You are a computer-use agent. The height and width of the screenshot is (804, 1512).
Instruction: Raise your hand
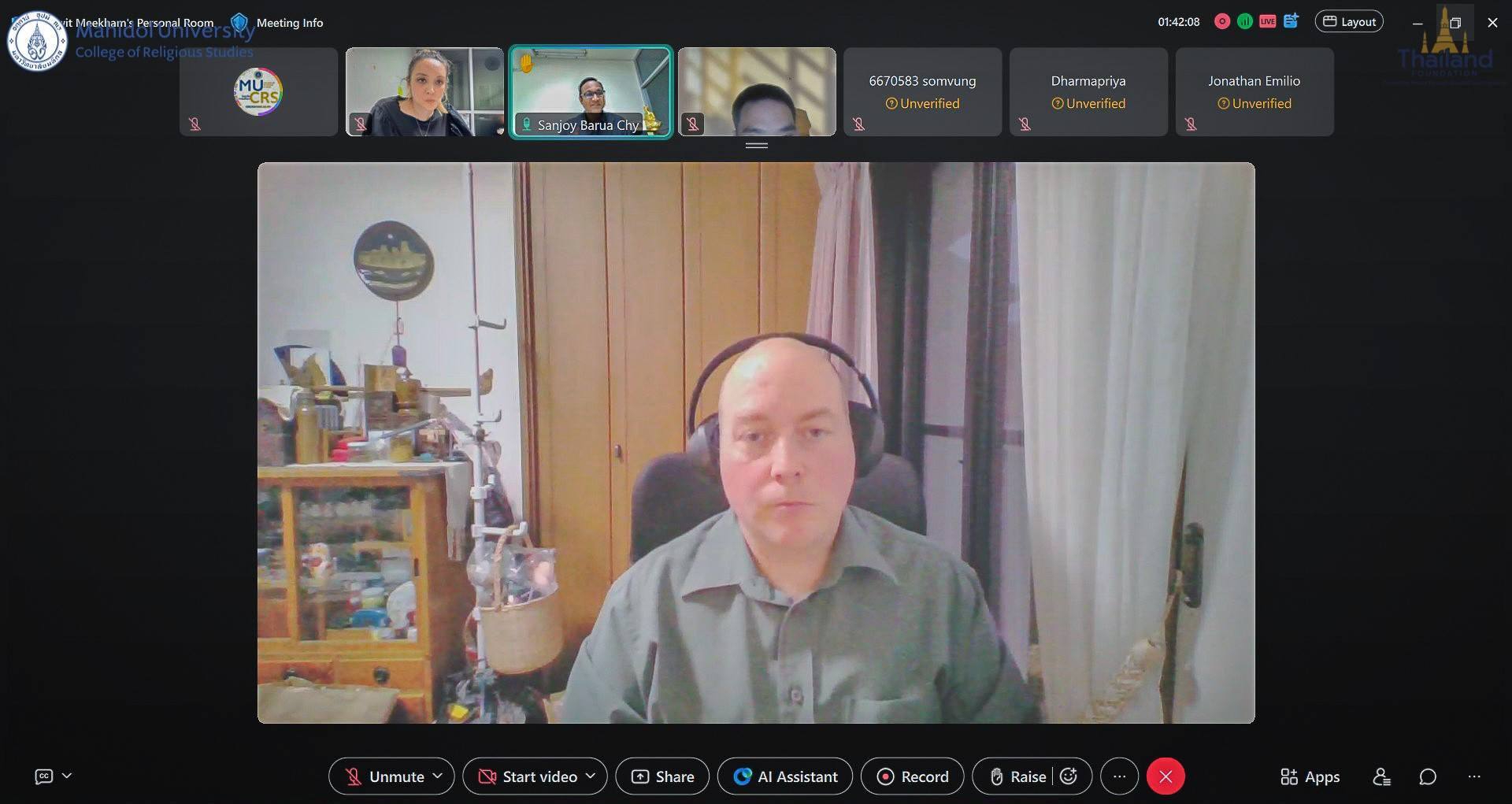click(x=1017, y=776)
